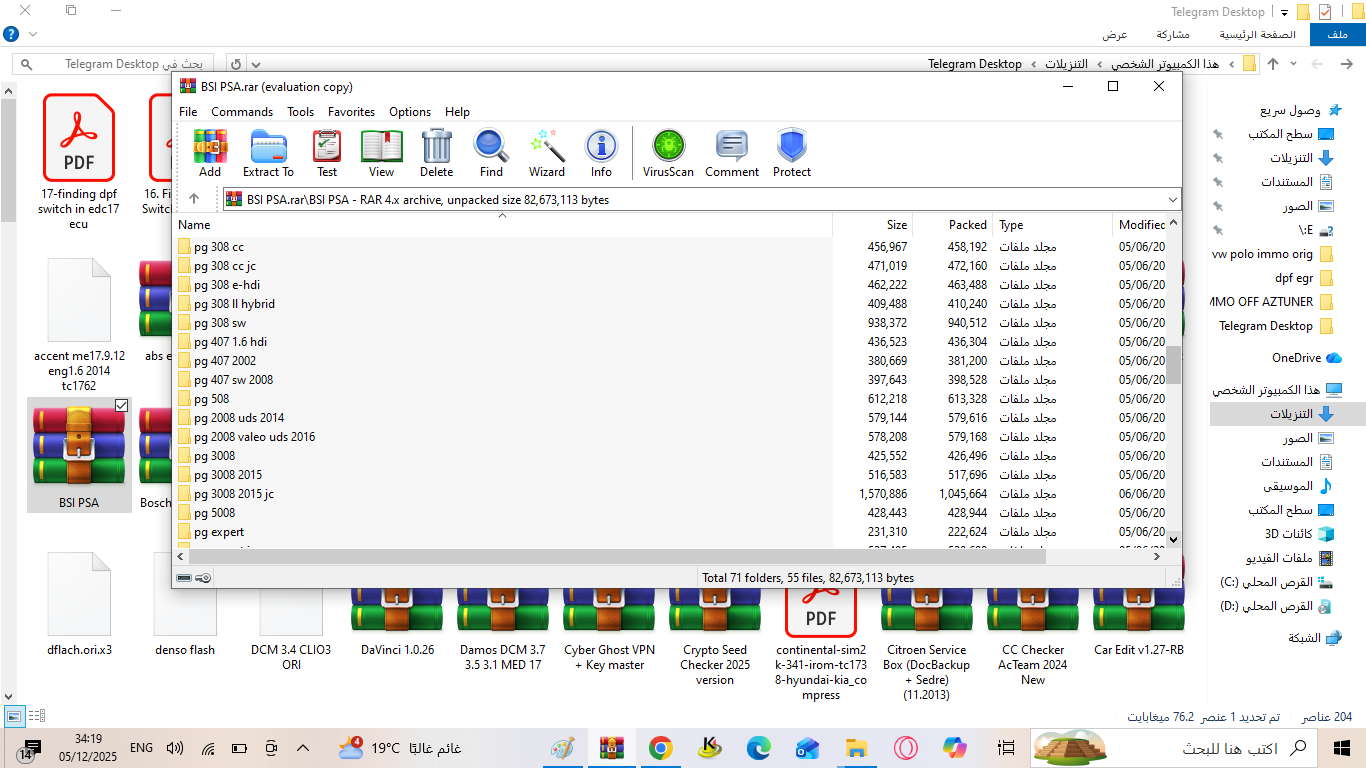Open Task View on the taskbar
The width and height of the screenshot is (1366, 768).
click(x=1008, y=747)
